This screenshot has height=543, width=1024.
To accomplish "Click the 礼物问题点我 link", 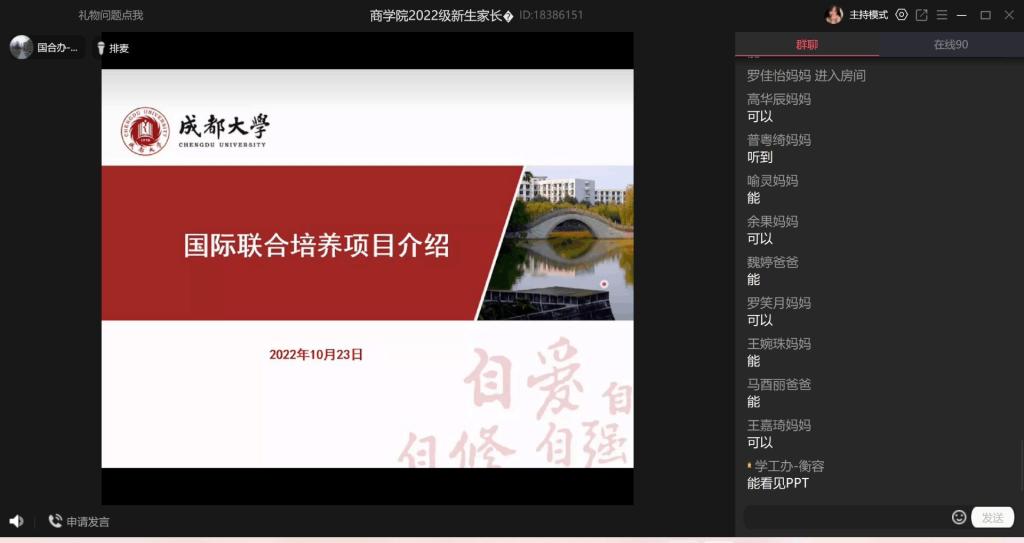I will click(110, 15).
